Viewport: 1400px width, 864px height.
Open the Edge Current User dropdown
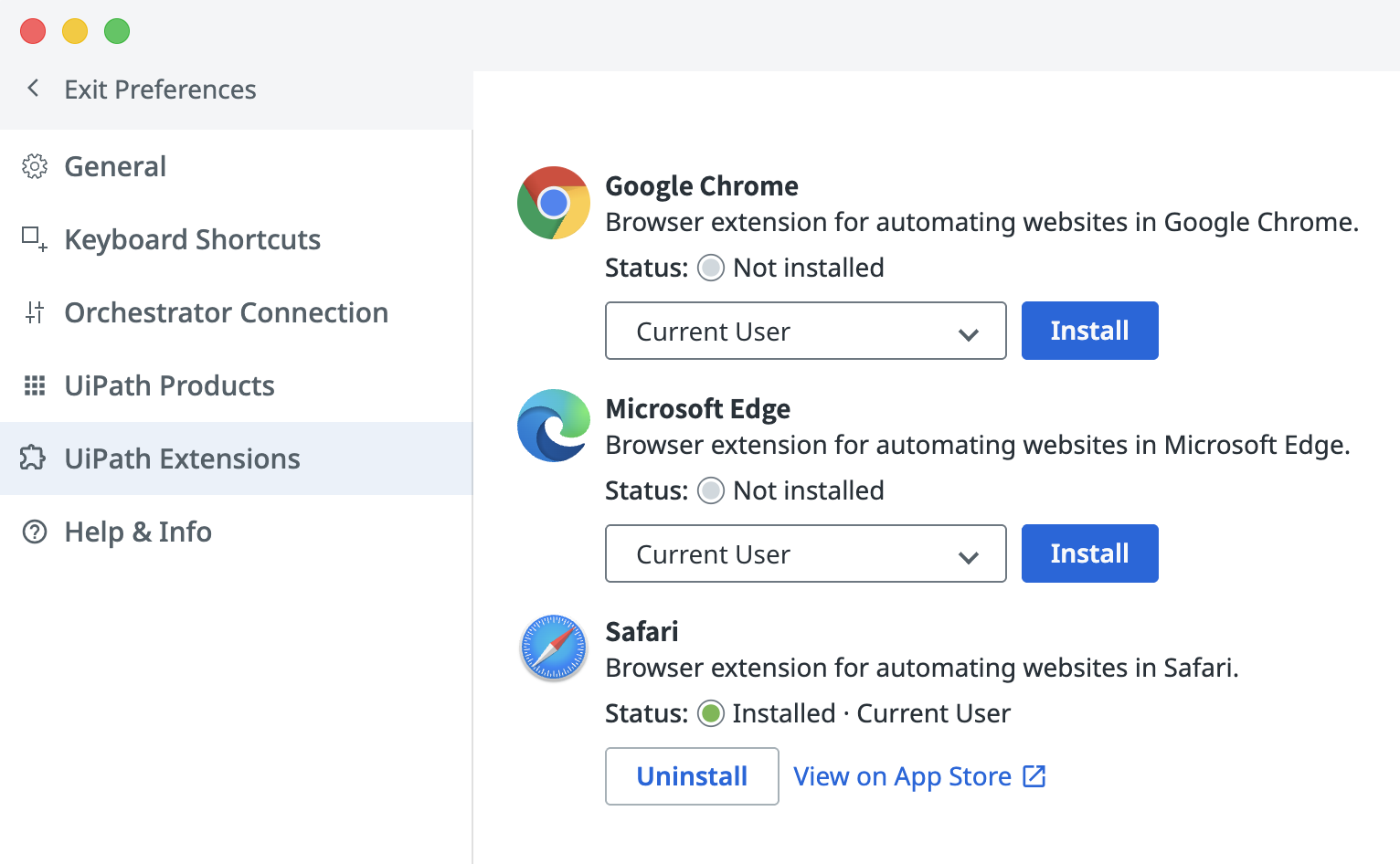tap(805, 553)
